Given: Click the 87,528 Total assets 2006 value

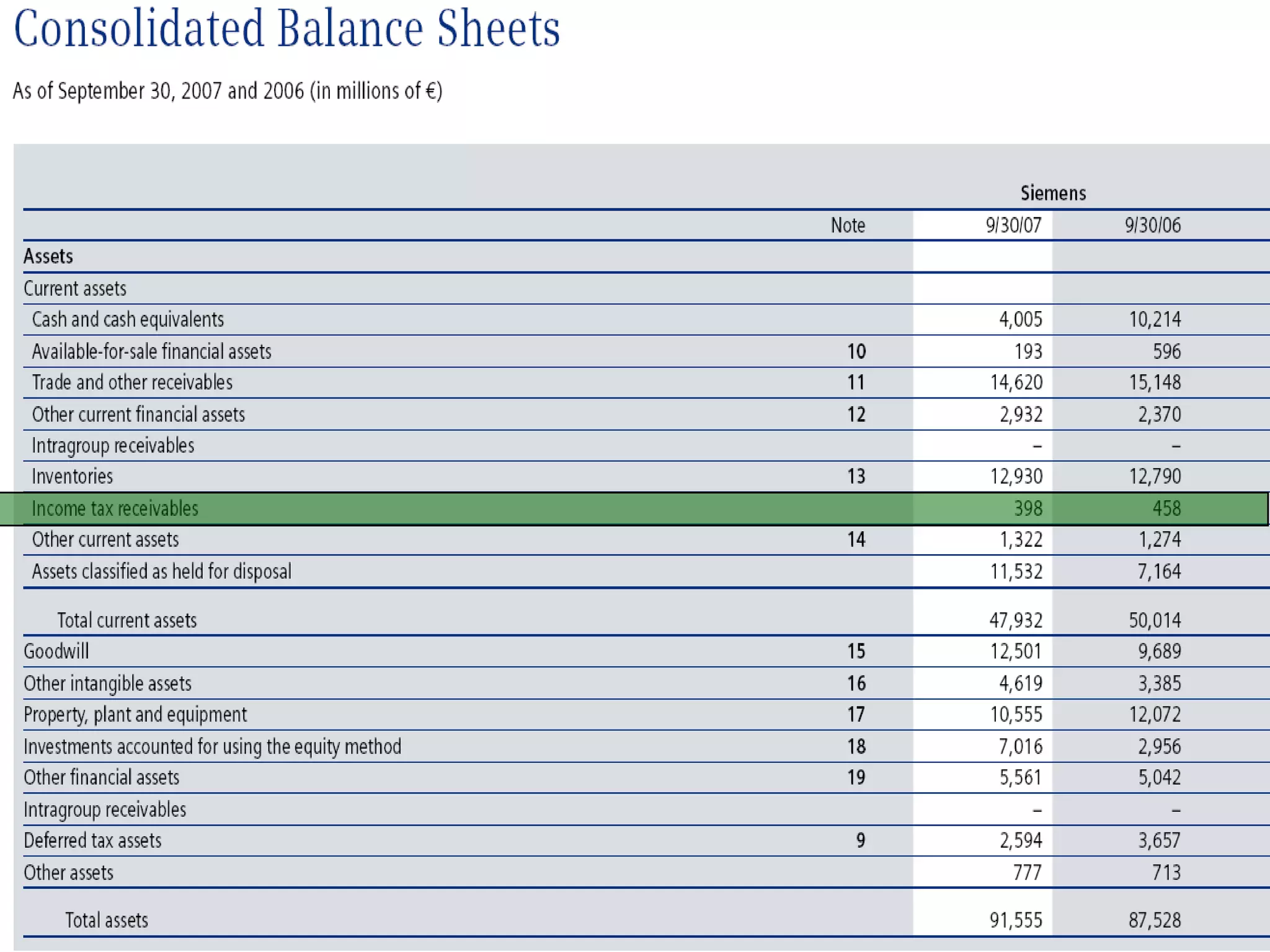Looking at the screenshot, I should click(1154, 920).
